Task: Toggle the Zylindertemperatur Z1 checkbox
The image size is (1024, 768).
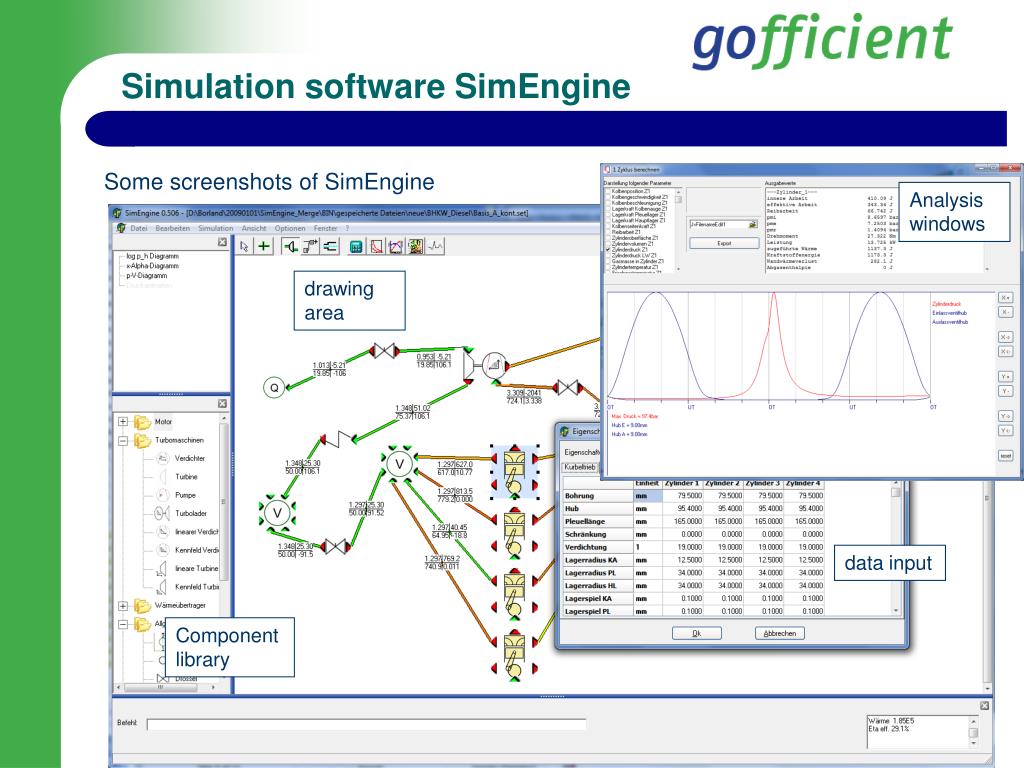Action: (x=608, y=267)
